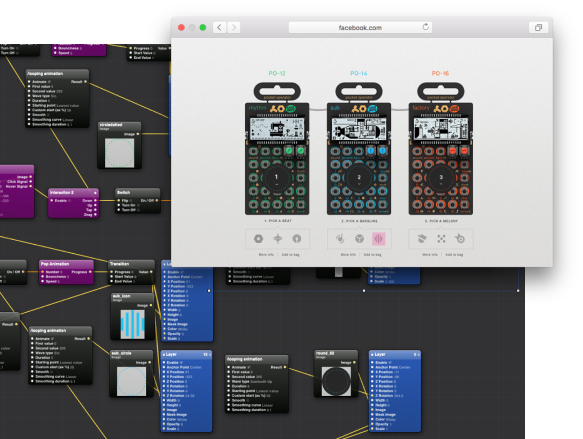The image size is (583, 439).
Task: Toggle Animate in the Sawtooth Up looping animation
Action: pos(249,367)
